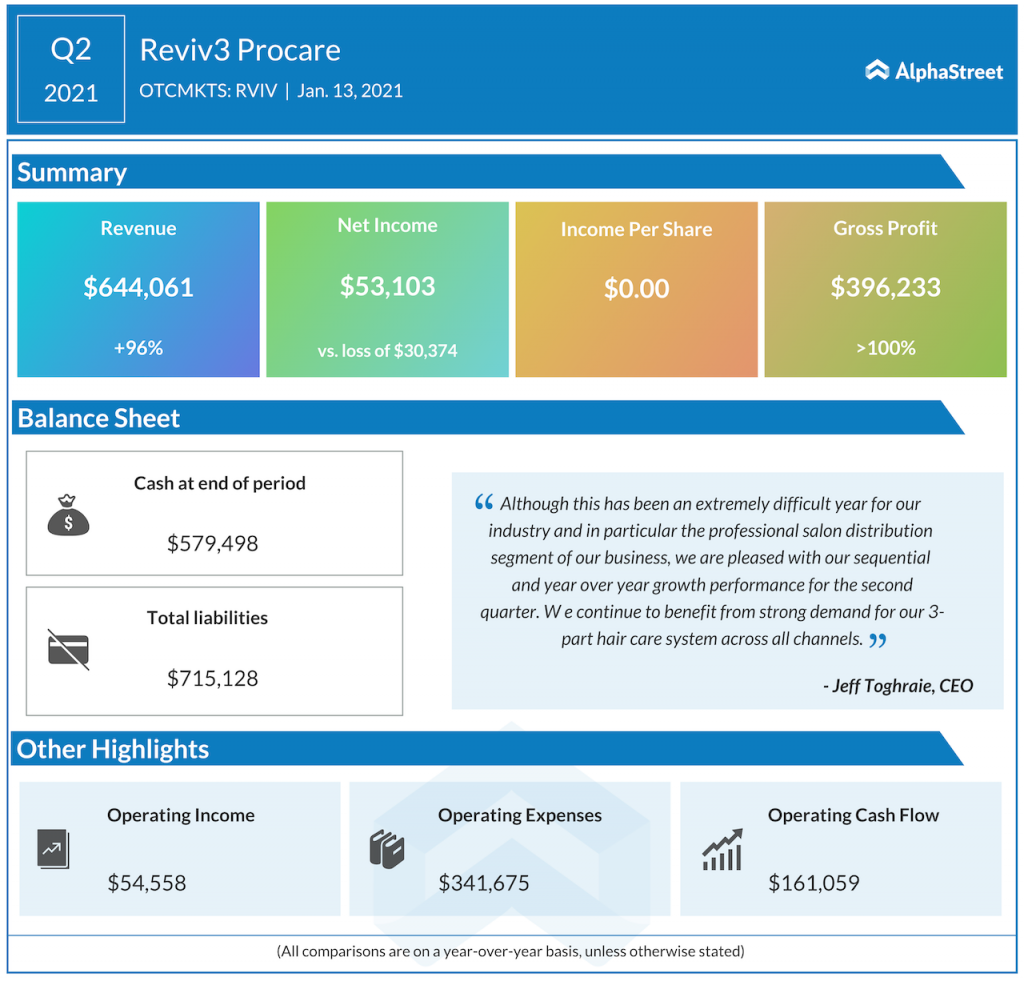The width and height of the screenshot is (1024, 981).
Task: Select the Income Per Share card
Action: [636, 289]
